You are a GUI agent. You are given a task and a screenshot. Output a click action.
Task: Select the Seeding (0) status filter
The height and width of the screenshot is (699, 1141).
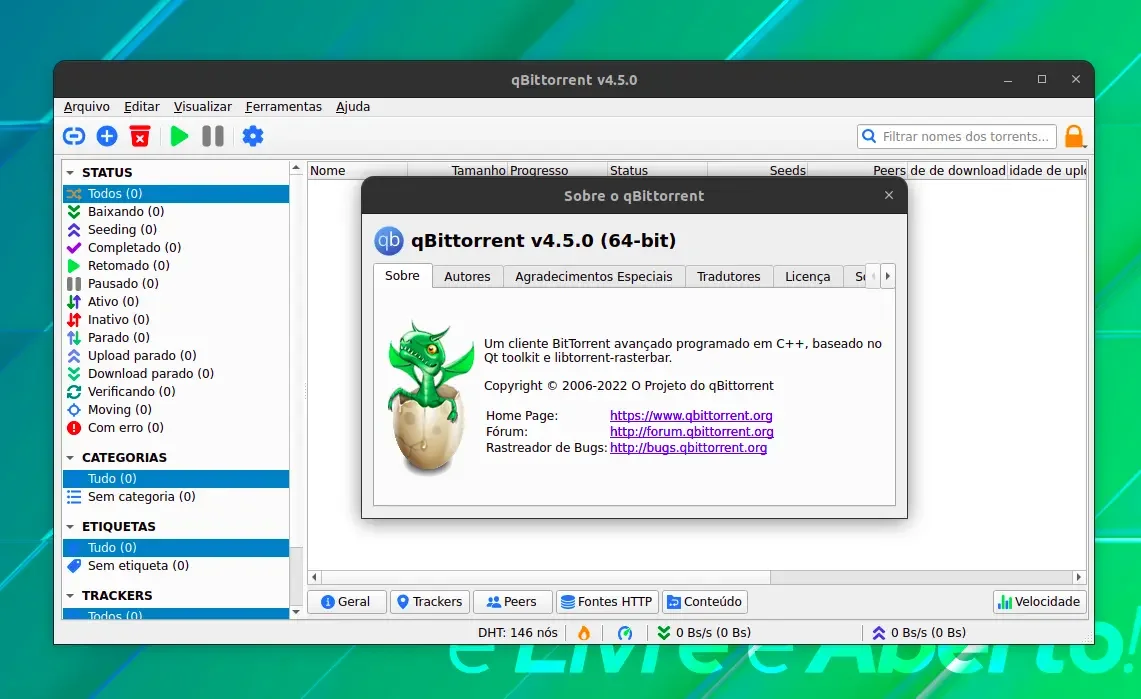click(176, 230)
